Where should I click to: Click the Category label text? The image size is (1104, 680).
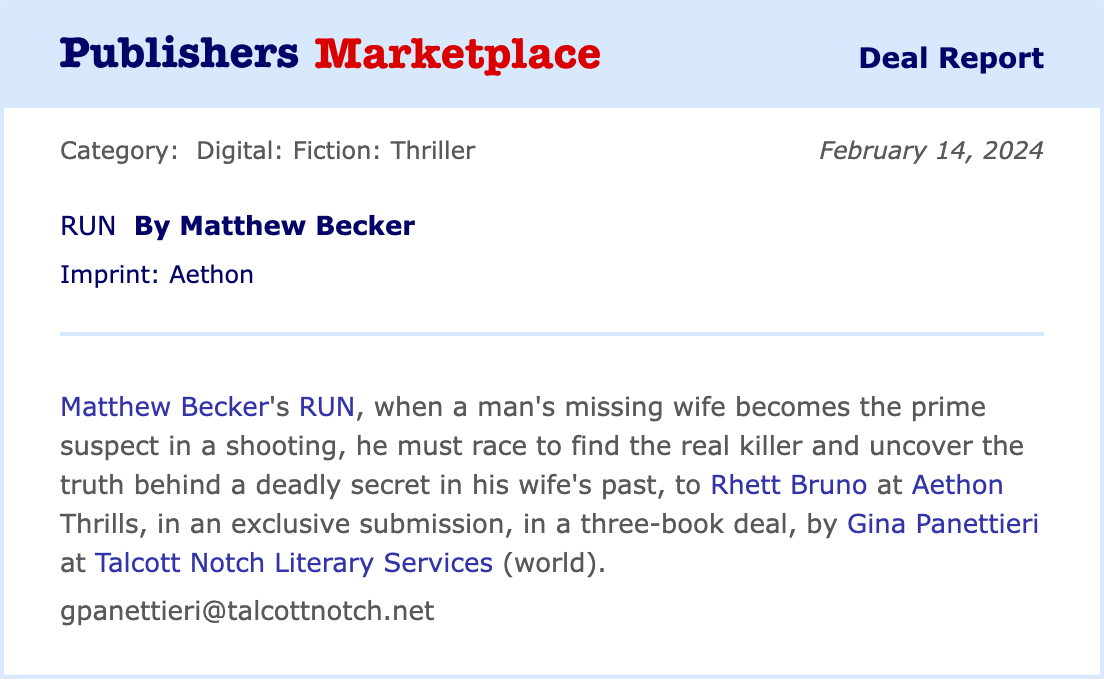pyautogui.click(x=119, y=151)
